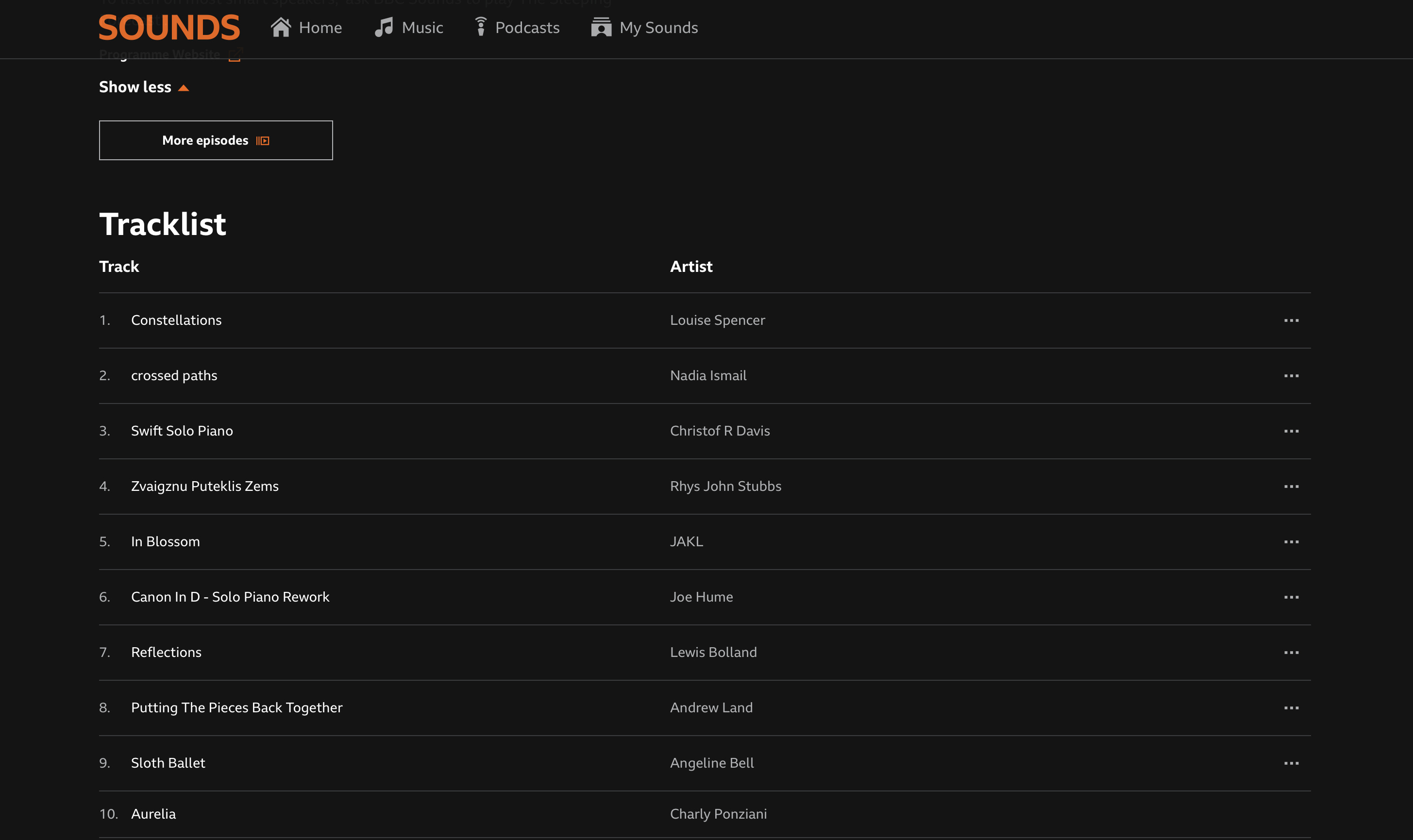Click the Artist column header

[691, 267]
